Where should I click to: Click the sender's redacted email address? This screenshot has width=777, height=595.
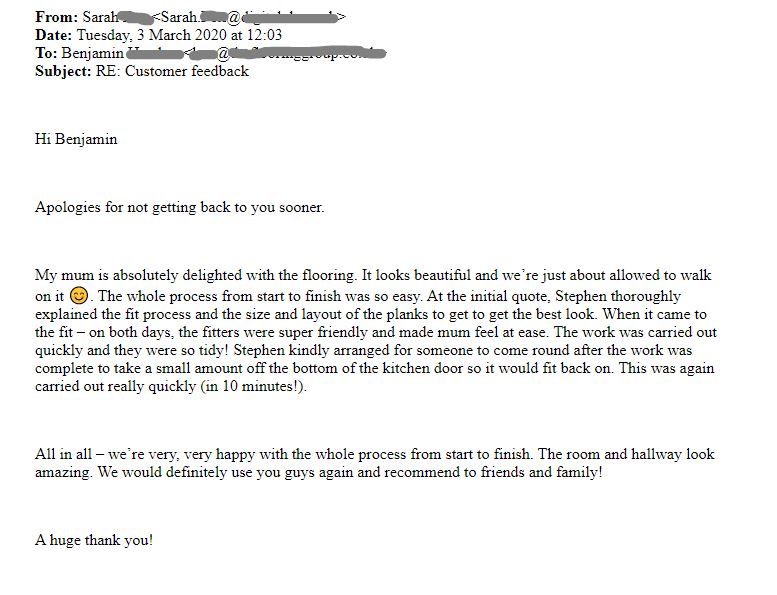[248, 17]
